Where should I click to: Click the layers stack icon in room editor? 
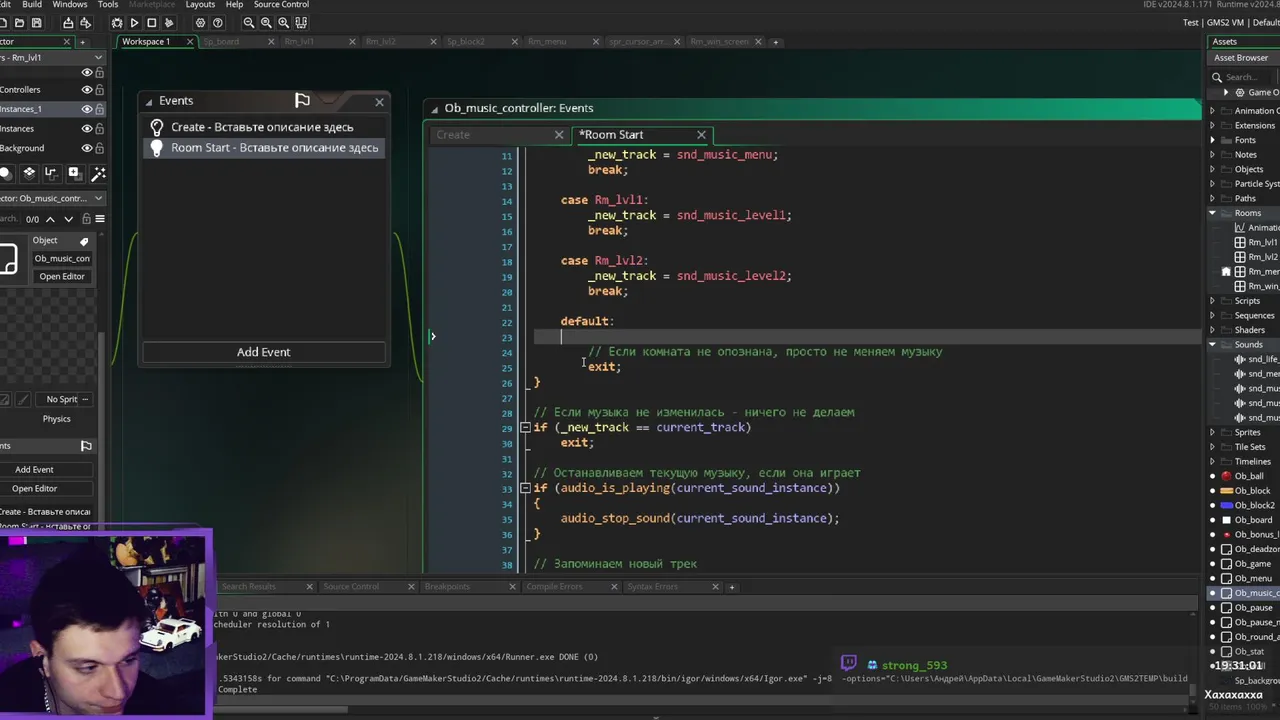coord(29,173)
